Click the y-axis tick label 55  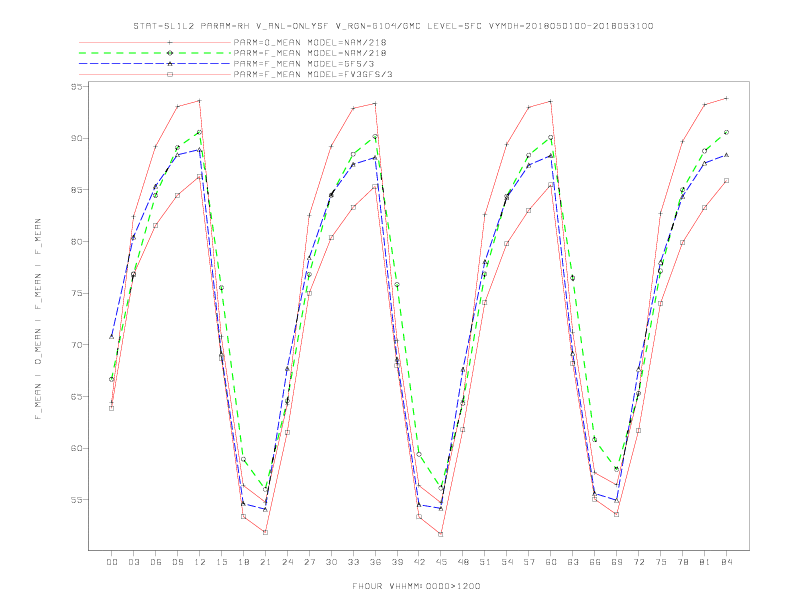tap(76, 500)
